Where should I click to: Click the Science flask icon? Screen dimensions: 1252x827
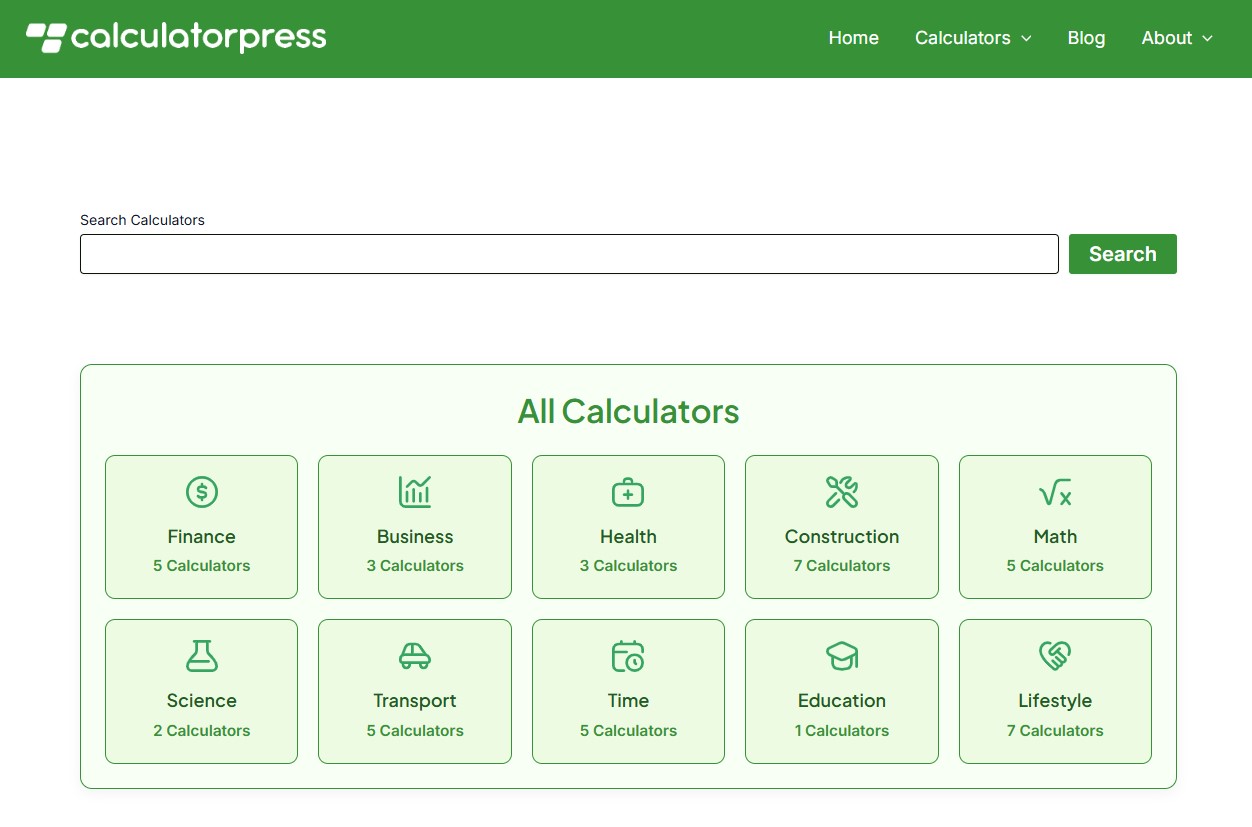(202, 656)
